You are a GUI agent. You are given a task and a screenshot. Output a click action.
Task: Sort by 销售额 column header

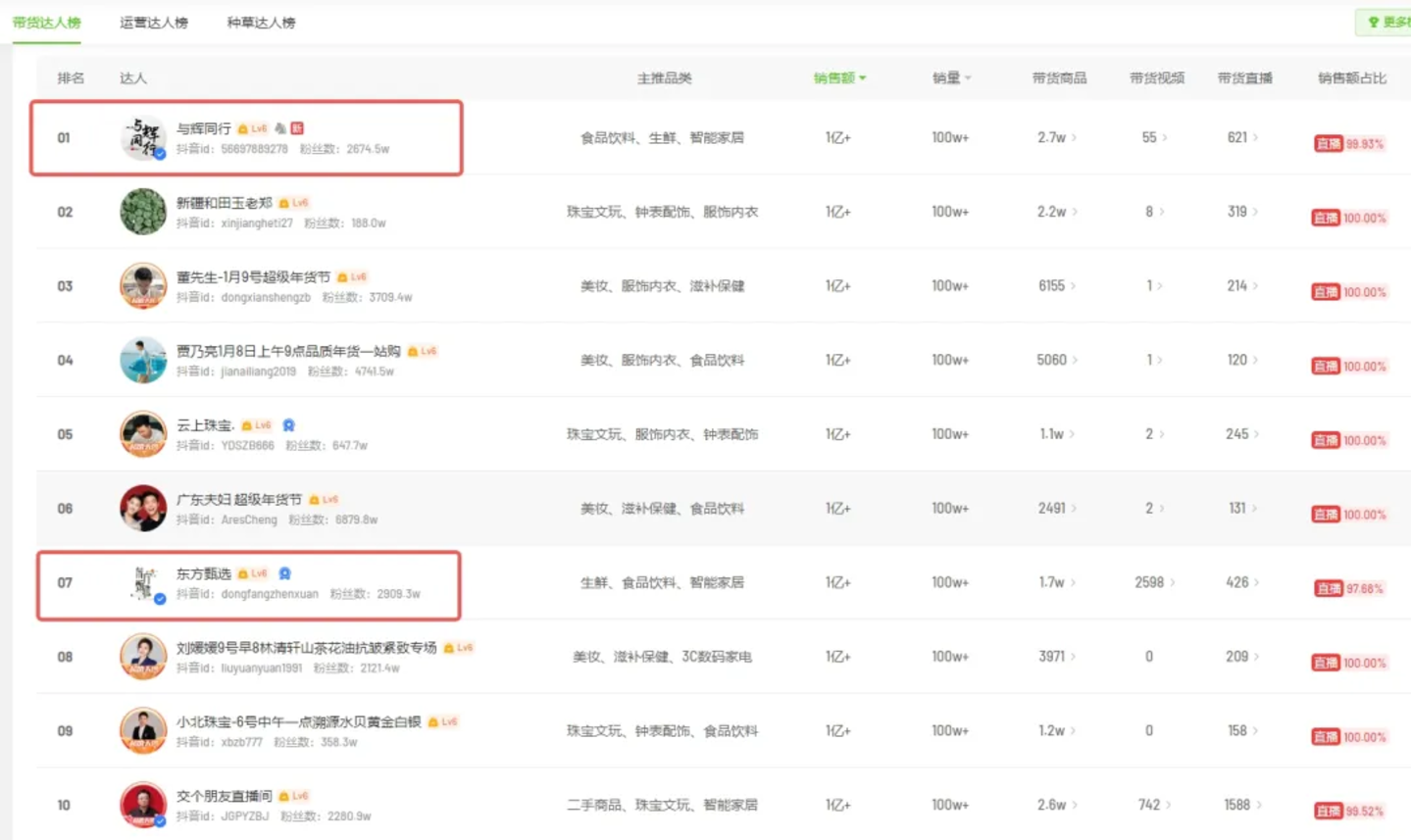pyautogui.click(x=839, y=78)
